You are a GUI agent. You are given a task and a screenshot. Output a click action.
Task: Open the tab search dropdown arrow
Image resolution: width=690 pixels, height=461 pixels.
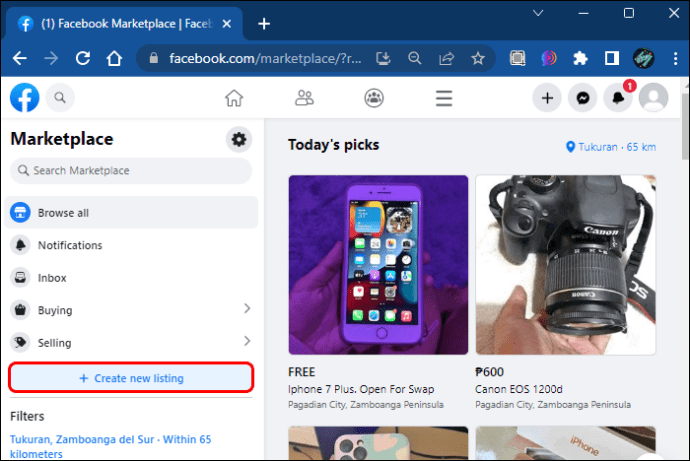pos(538,13)
